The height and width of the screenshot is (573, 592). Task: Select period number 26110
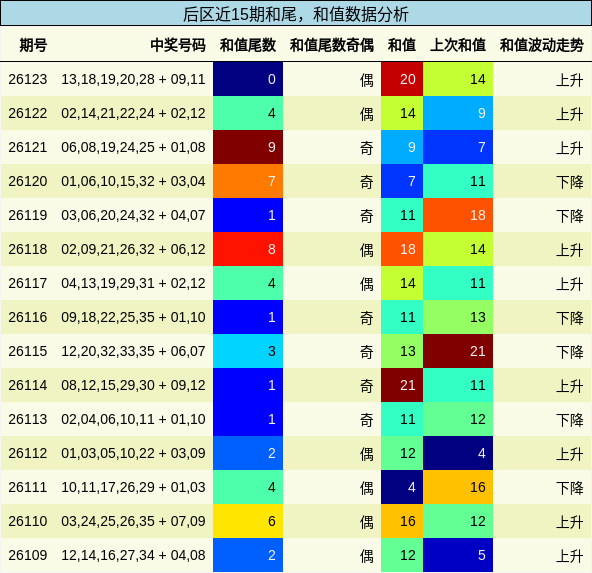tap(28, 521)
